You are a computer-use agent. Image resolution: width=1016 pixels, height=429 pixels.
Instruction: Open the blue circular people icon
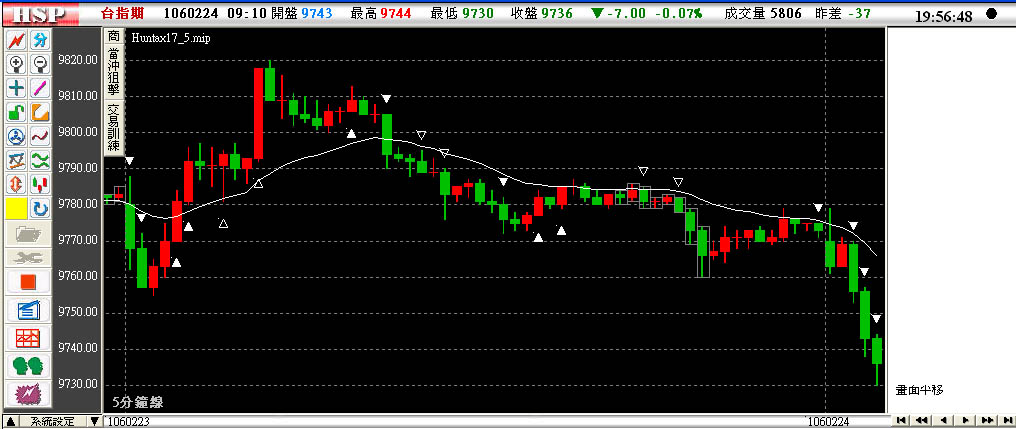click(17, 136)
